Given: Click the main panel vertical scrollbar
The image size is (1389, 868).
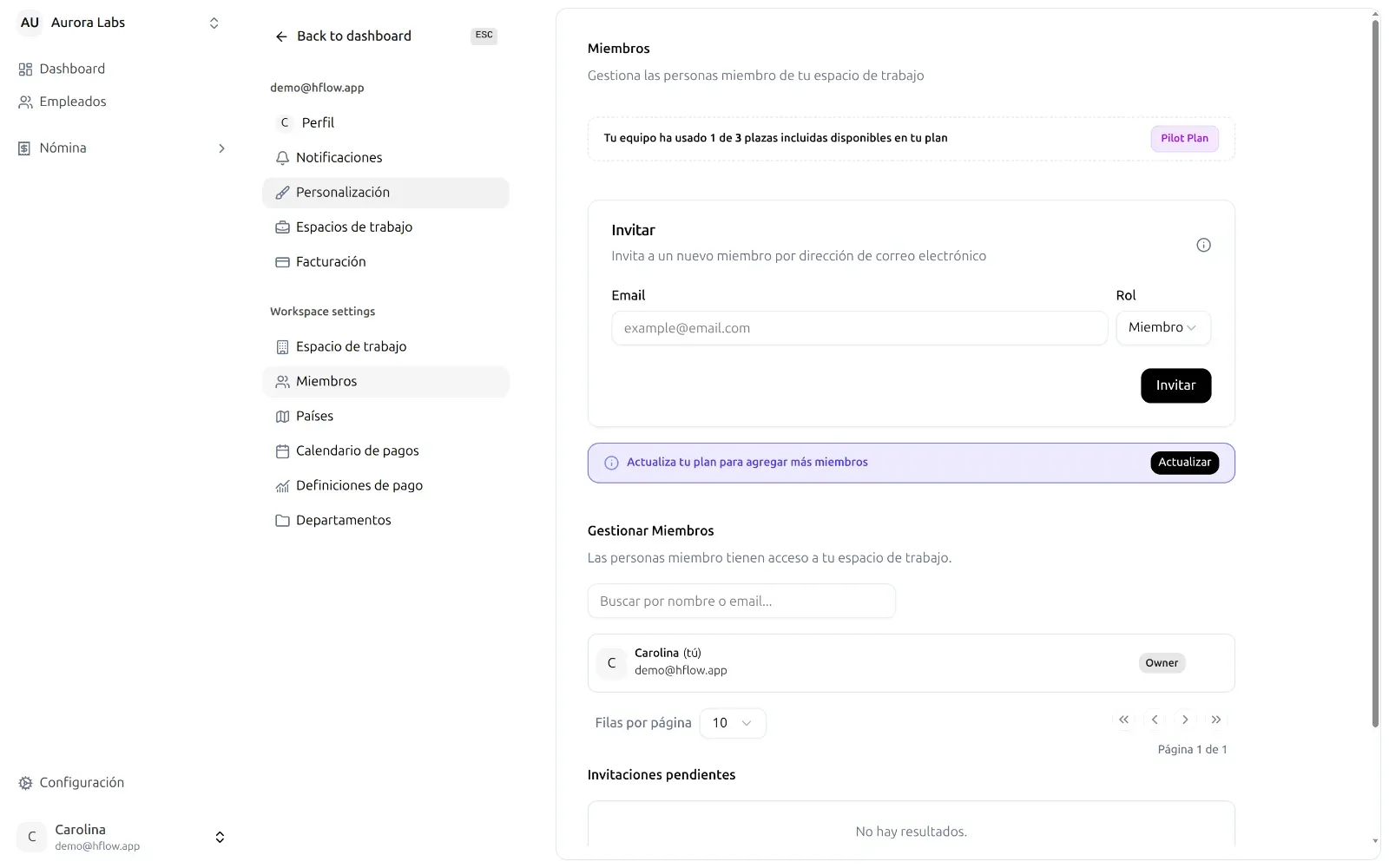Looking at the screenshot, I should coord(1375,373).
